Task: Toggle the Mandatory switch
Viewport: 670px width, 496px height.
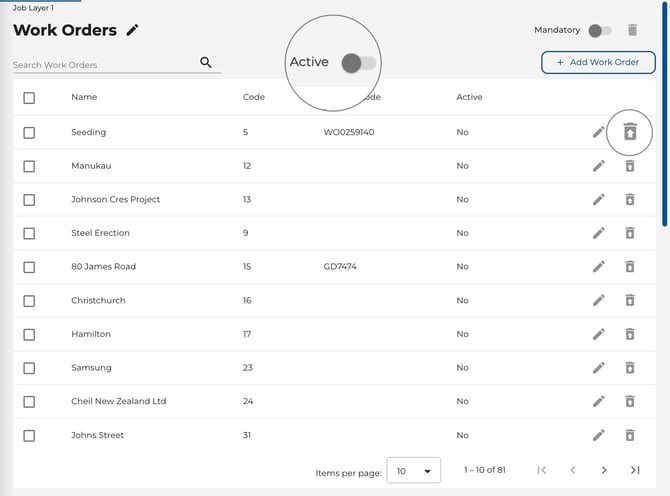Action: click(x=599, y=31)
